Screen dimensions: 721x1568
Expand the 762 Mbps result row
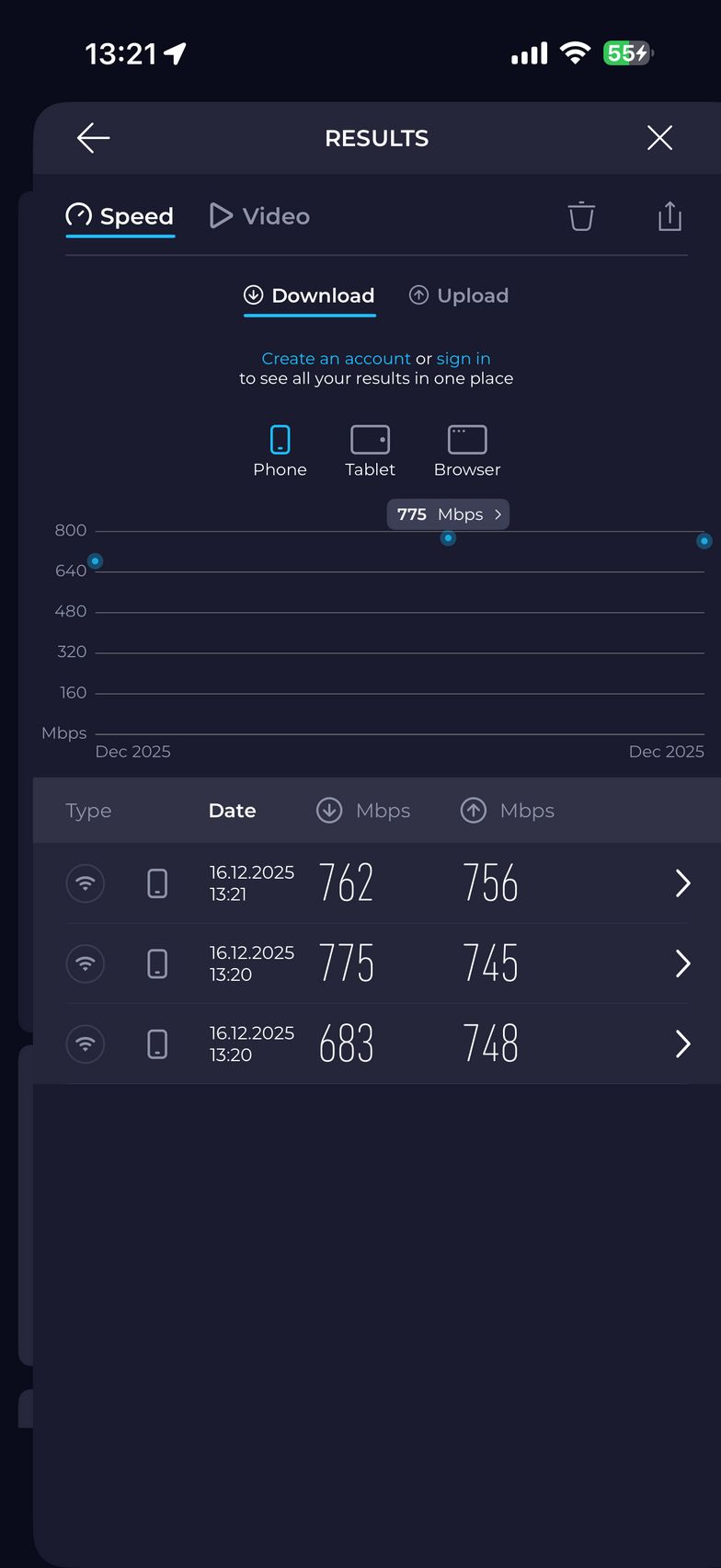tap(682, 883)
